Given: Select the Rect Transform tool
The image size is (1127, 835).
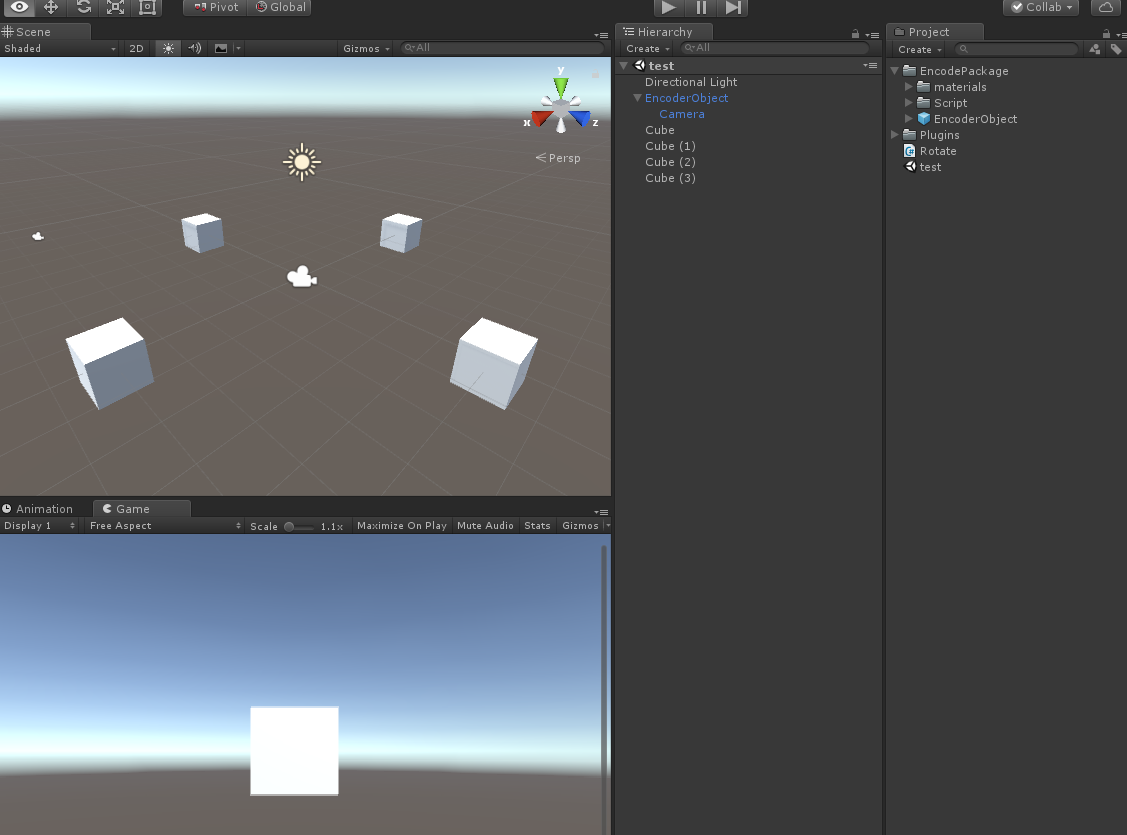Looking at the screenshot, I should pyautogui.click(x=147, y=7).
